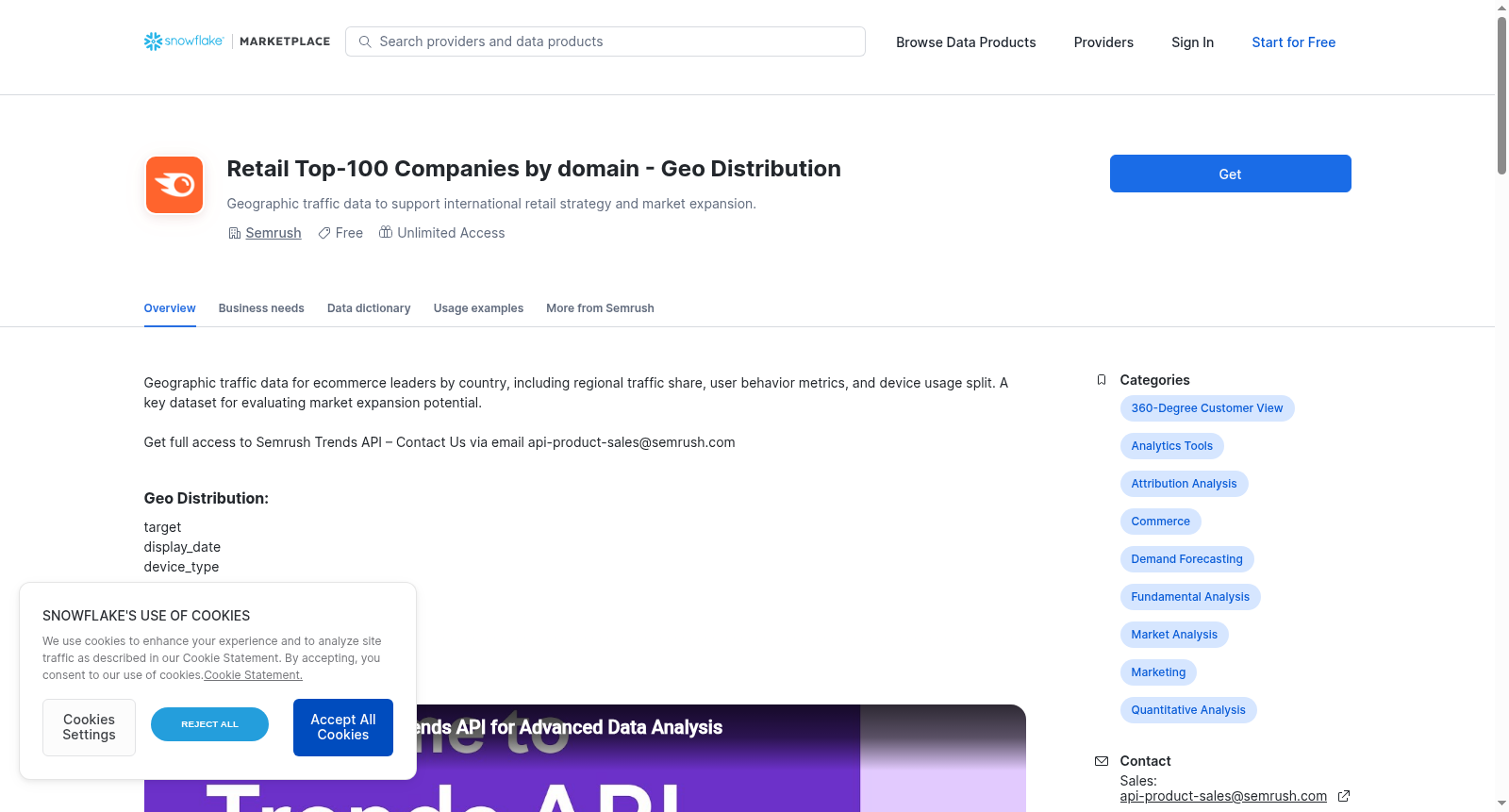The image size is (1509, 812).
Task: Click the api-product-sales@semrush.com contact link
Action: pyautogui.click(x=1223, y=796)
